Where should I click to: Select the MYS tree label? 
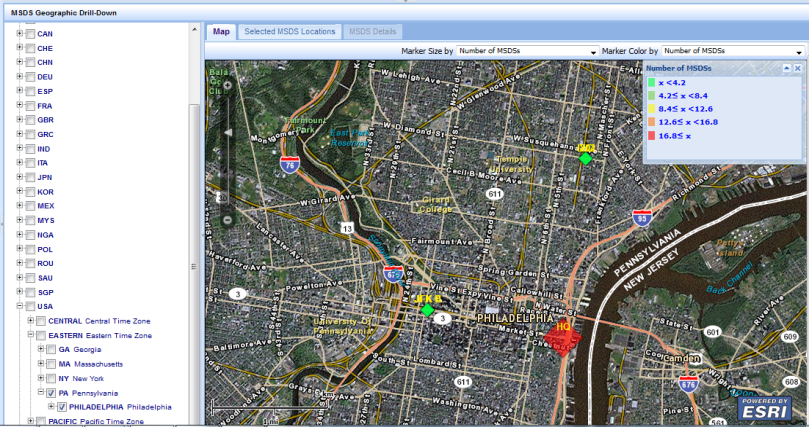click(46, 220)
